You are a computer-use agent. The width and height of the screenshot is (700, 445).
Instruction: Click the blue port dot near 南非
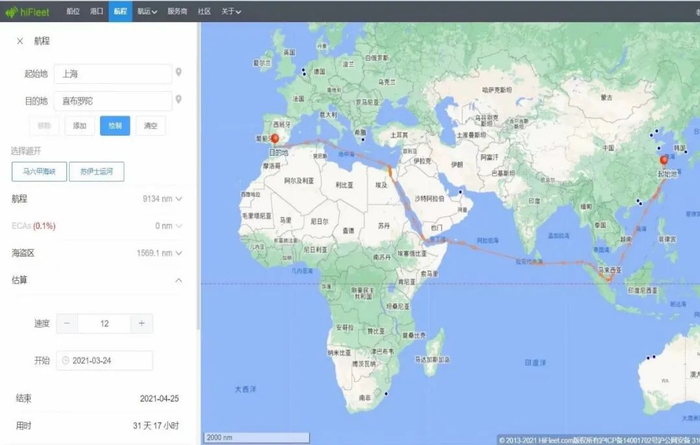pyautogui.click(x=386, y=394)
